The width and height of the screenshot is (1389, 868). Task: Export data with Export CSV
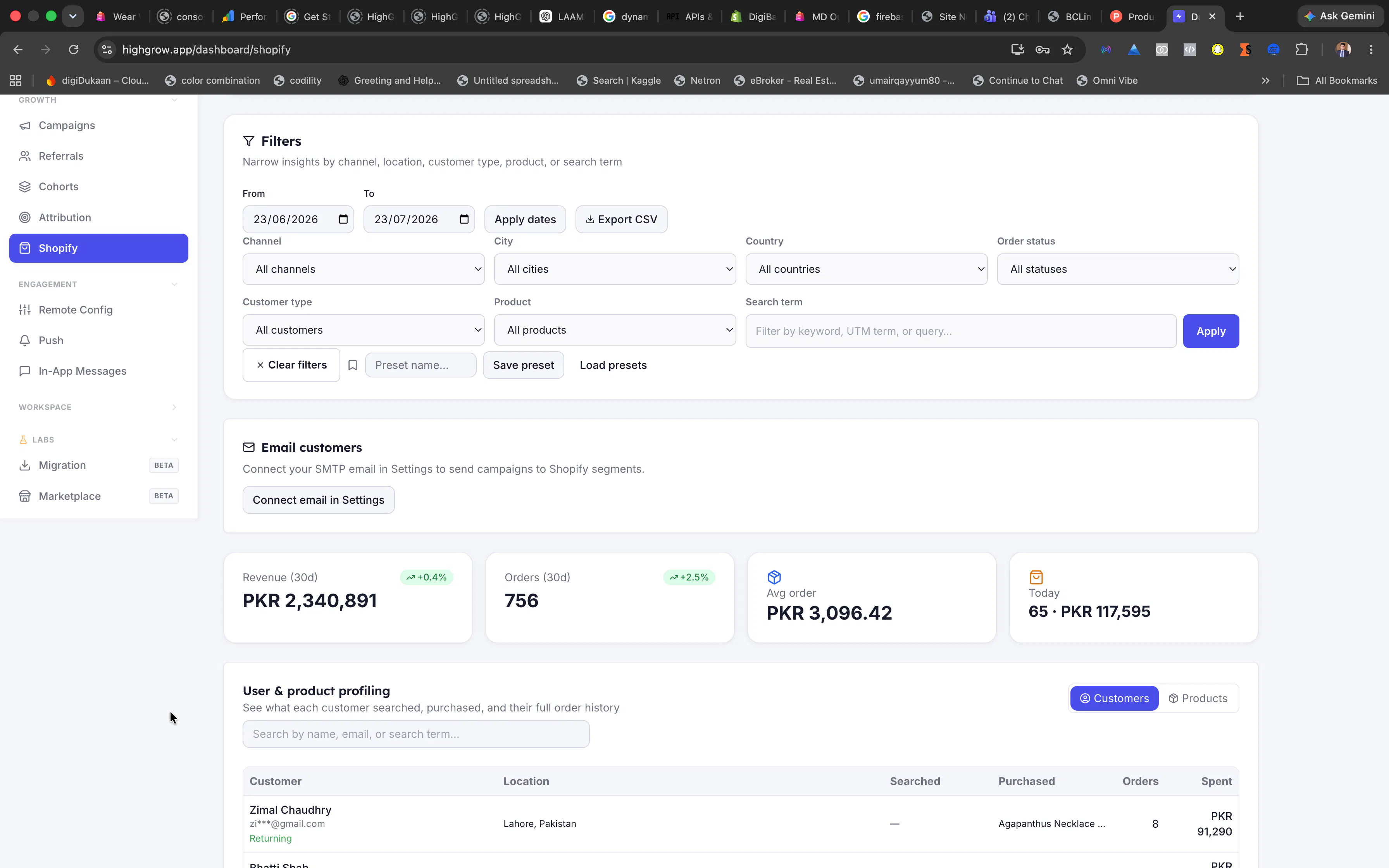click(x=621, y=219)
